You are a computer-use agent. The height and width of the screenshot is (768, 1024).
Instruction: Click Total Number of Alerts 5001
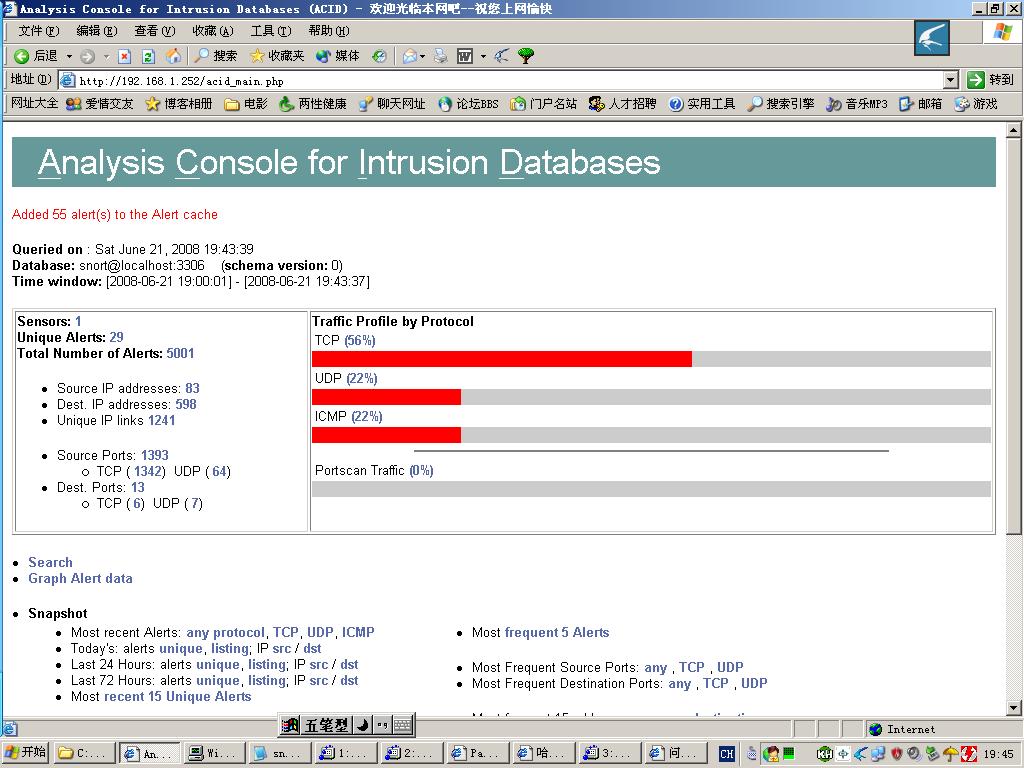click(180, 353)
